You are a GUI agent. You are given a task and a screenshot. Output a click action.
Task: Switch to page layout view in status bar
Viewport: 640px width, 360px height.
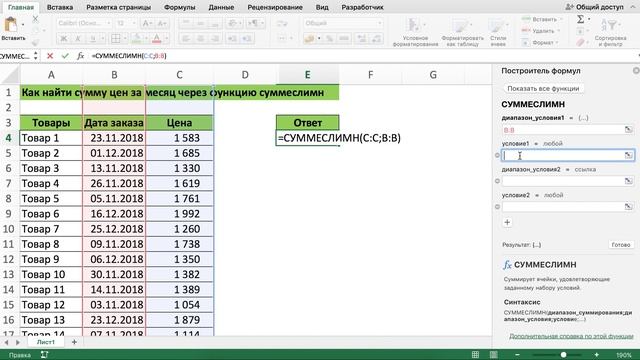coord(493,355)
